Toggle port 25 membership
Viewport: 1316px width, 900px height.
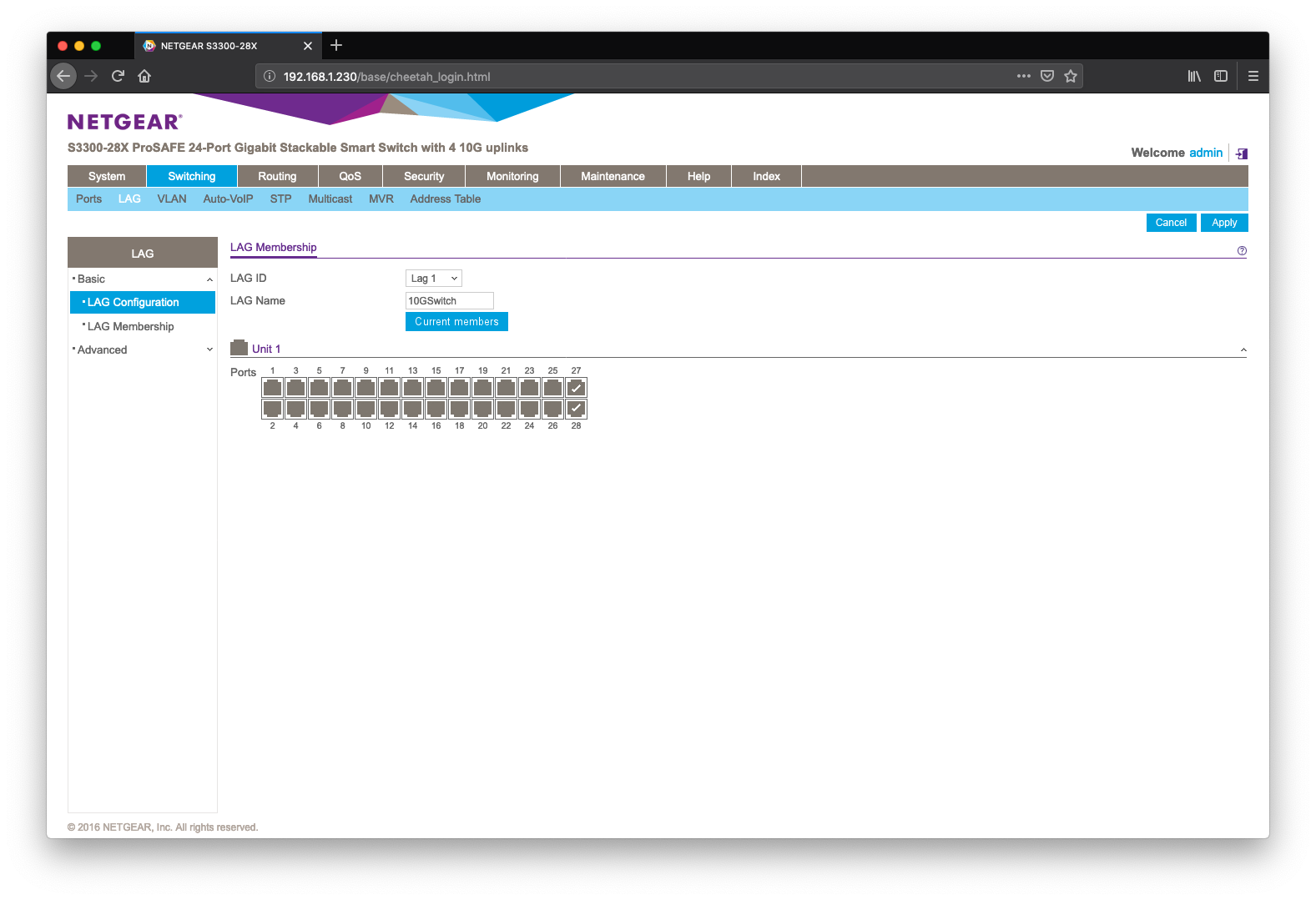tap(552, 388)
